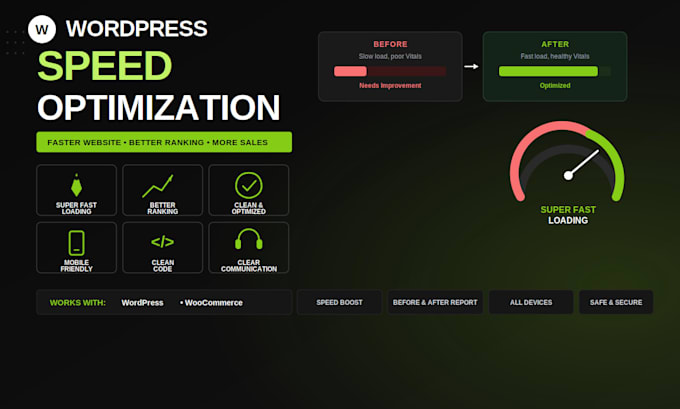Click the checkmark circle Clean & Optimized icon
Image resolution: width=680 pixels, height=409 pixels.
[x=248, y=185]
